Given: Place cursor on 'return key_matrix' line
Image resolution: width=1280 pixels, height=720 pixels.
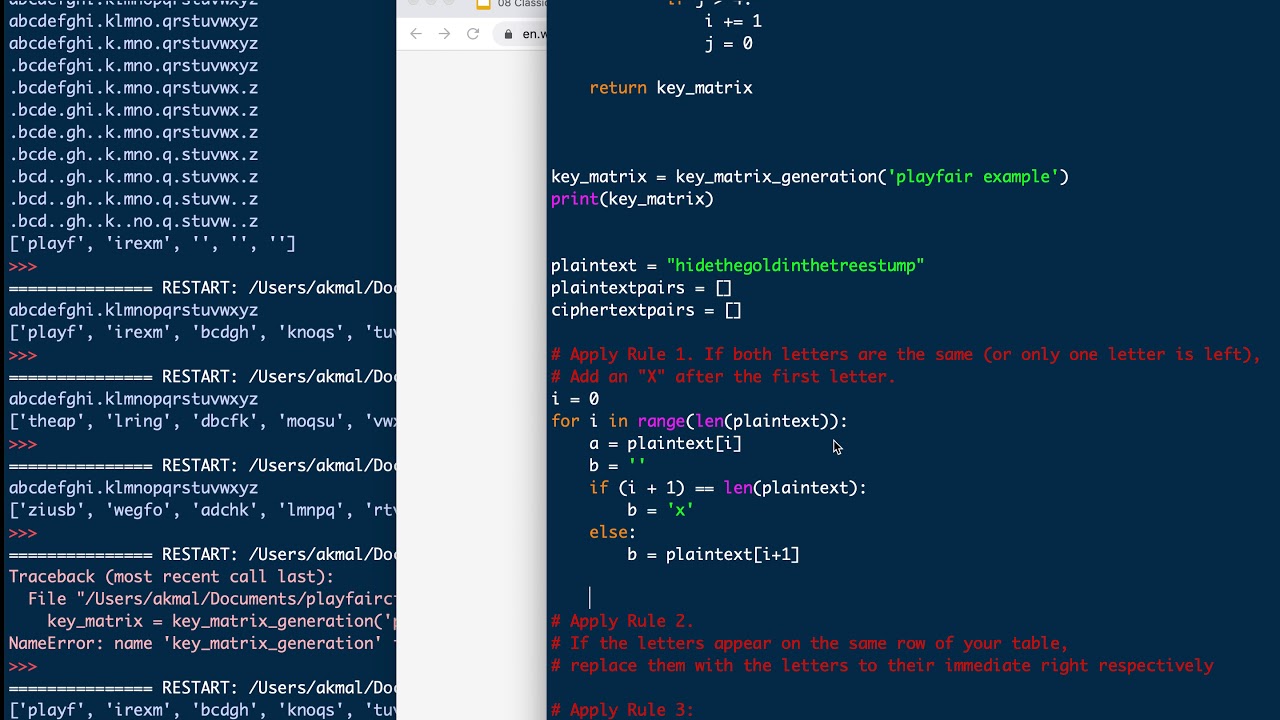Looking at the screenshot, I should coord(671,88).
